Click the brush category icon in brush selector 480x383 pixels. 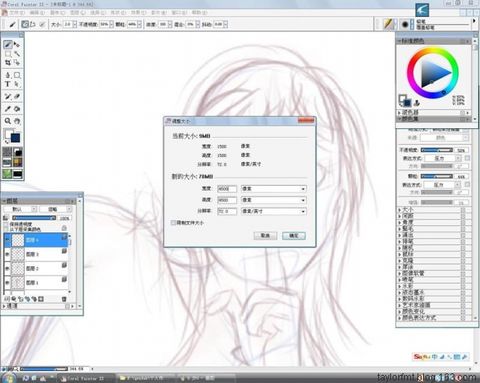coord(388,24)
